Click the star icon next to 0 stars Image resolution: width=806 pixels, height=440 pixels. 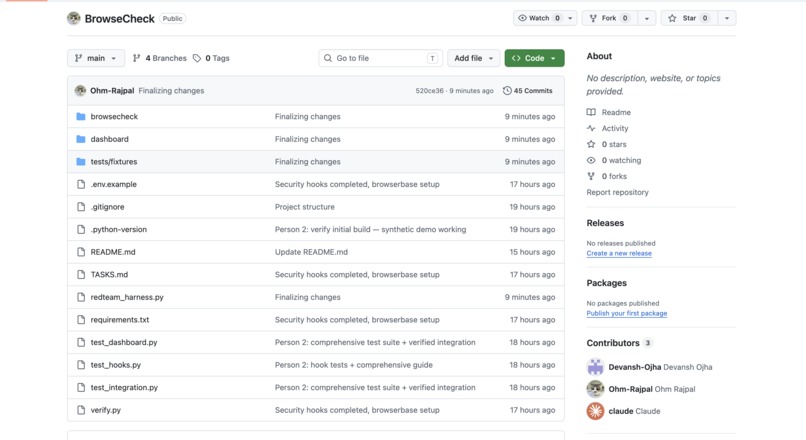point(591,144)
